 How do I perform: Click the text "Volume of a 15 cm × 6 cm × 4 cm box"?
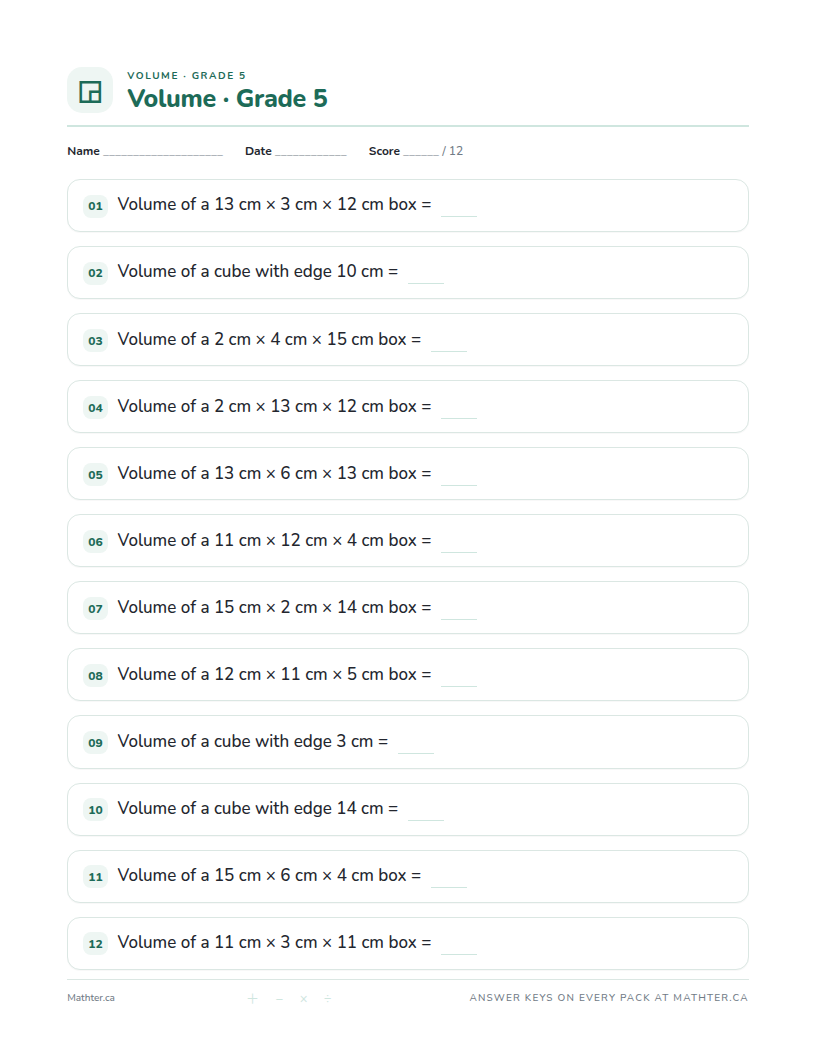click(262, 875)
